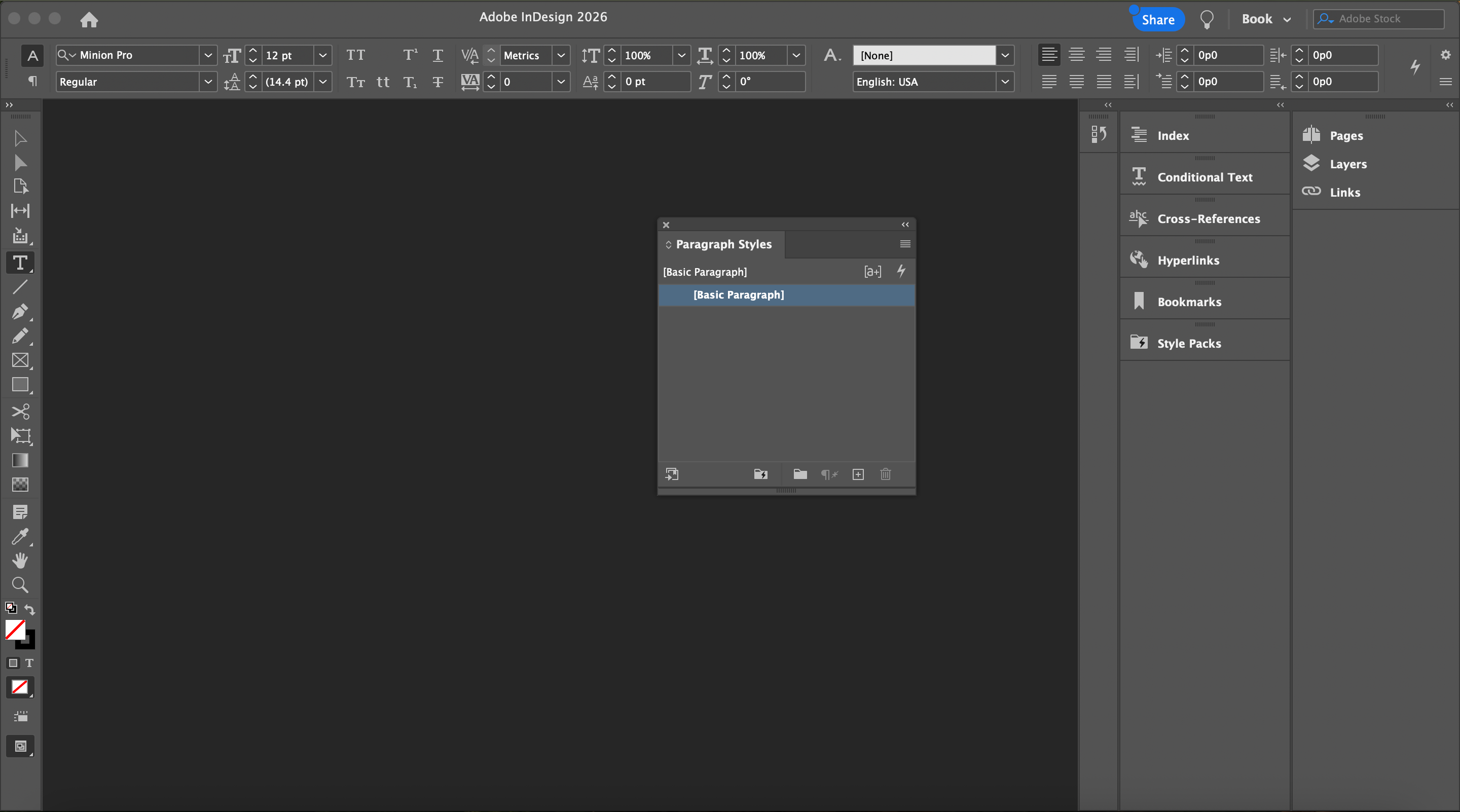Click the blue Share button
Viewport: 1460px width, 812px height.
(1158, 20)
